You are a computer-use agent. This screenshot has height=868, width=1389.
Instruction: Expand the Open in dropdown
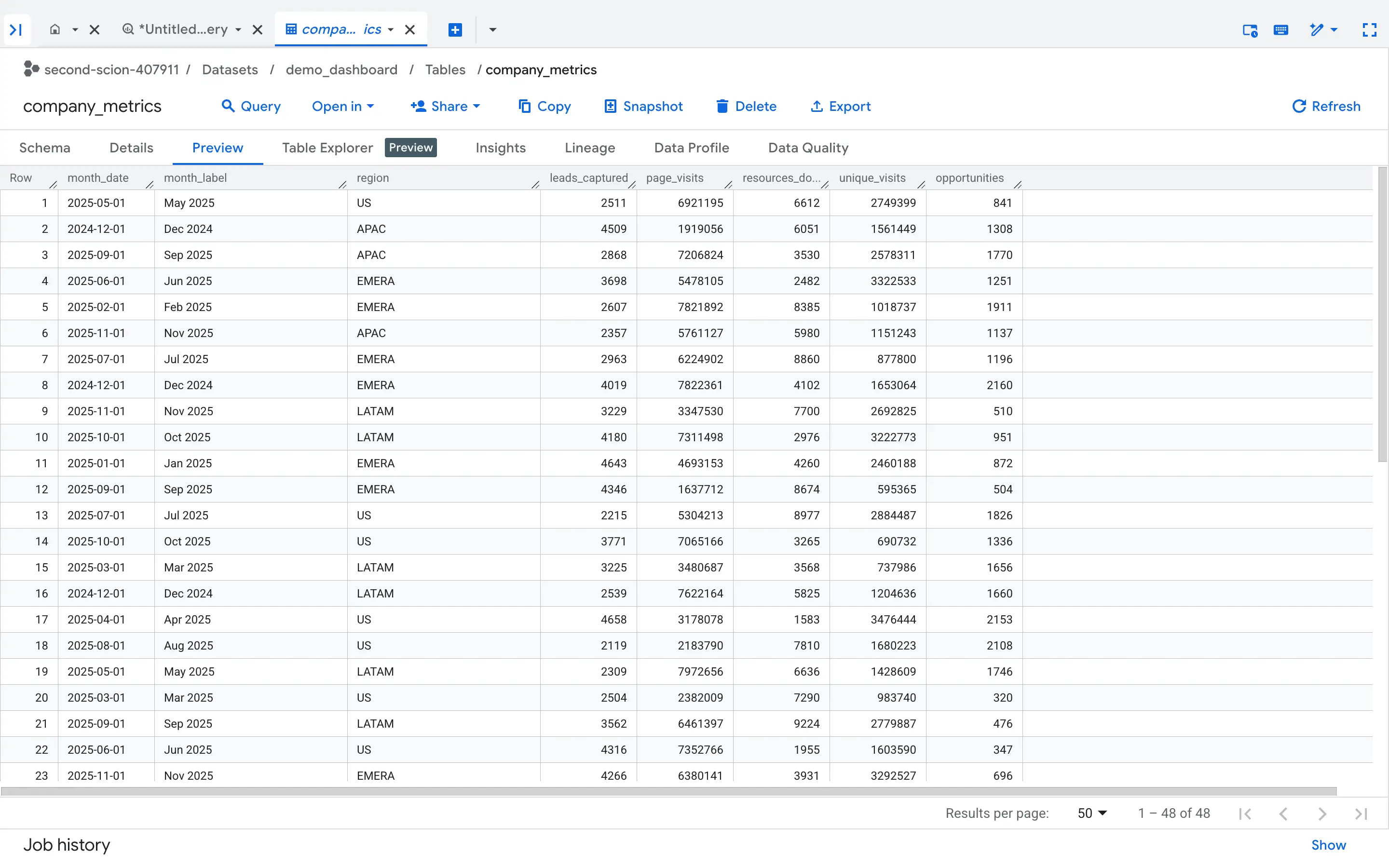342,106
